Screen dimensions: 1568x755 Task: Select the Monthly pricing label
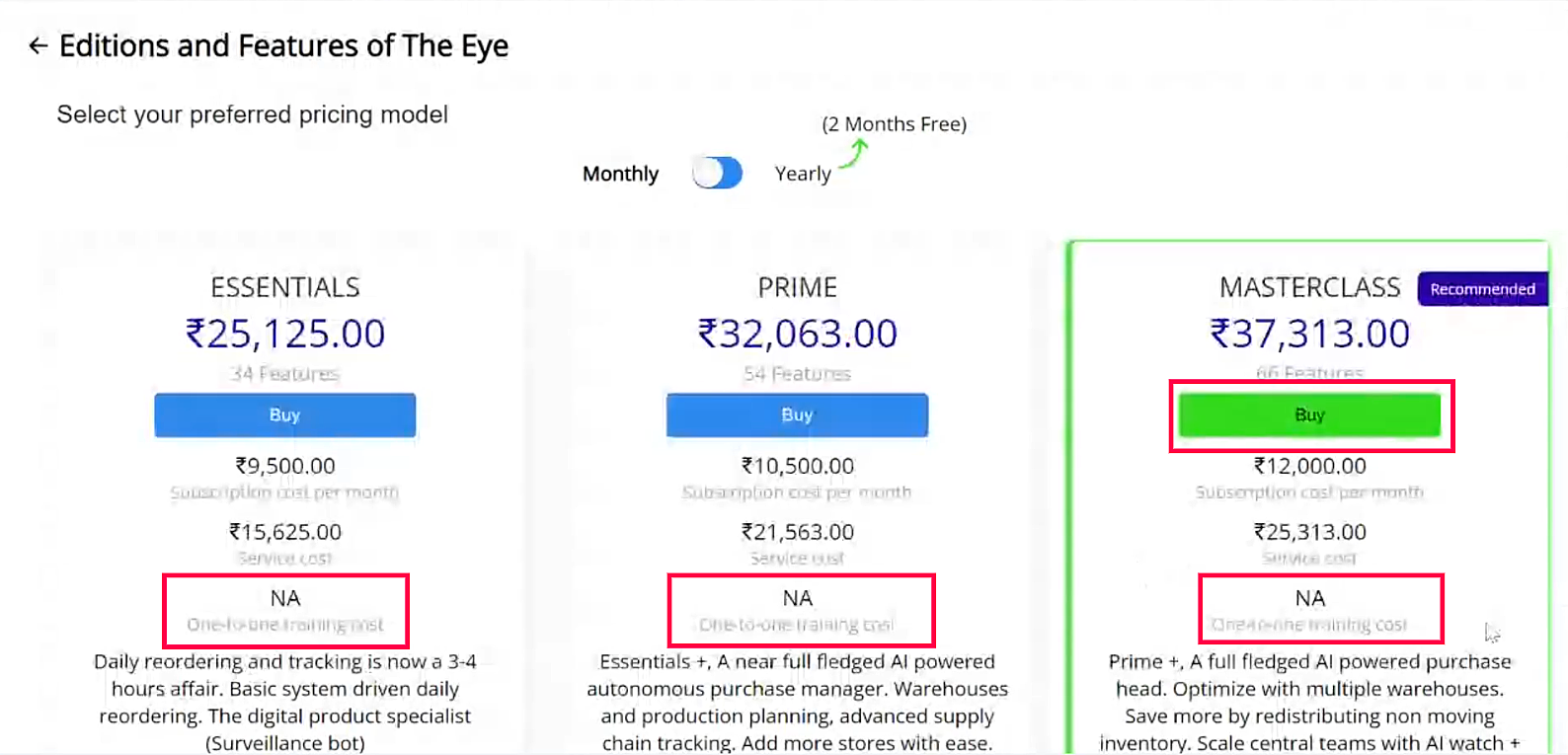tap(620, 174)
